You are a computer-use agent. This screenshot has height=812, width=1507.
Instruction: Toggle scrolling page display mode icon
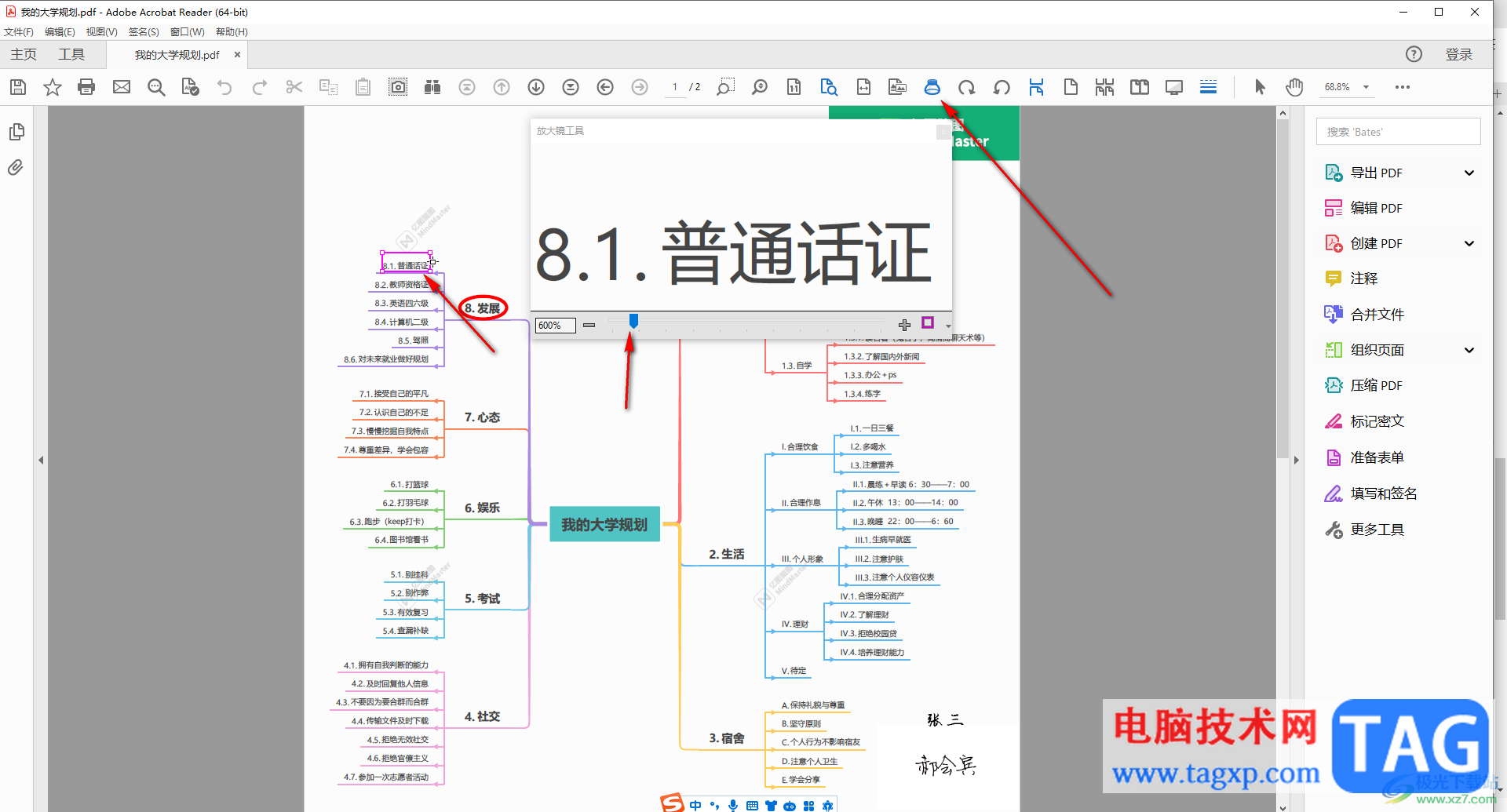point(1037,87)
